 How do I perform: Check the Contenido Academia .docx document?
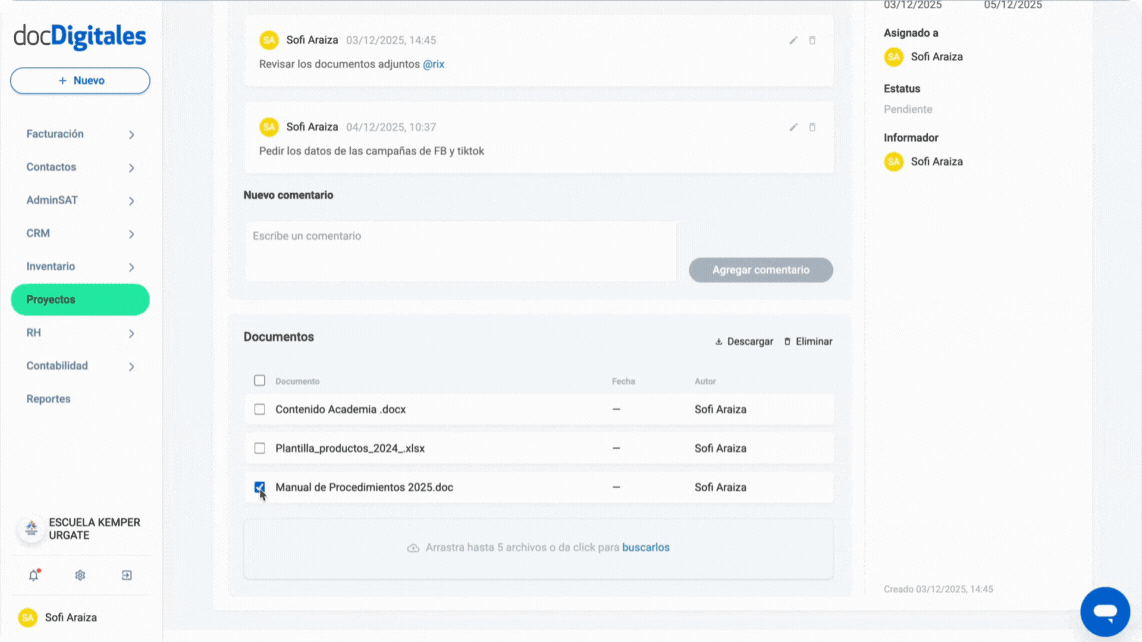pyautogui.click(x=259, y=409)
